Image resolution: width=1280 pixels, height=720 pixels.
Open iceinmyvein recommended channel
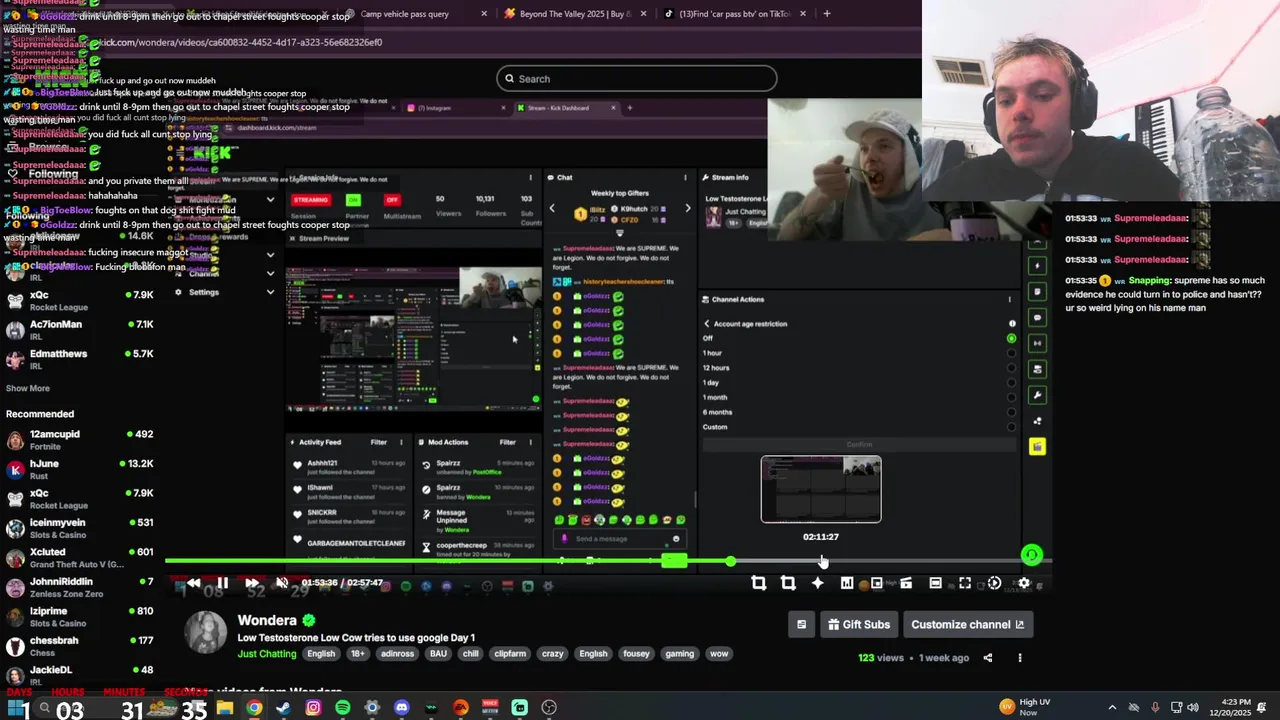pyautogui.click(x=80, y=528)
